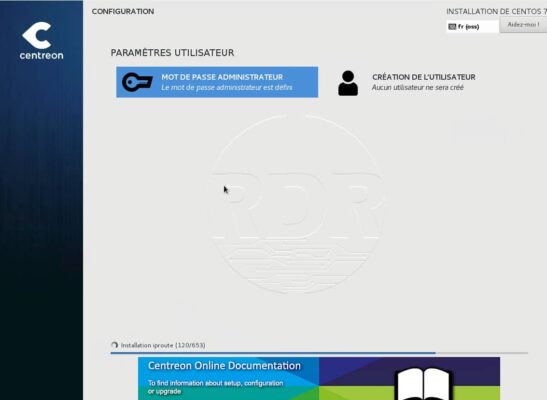Click the Aidez-moi ! help button

coord(523,25)
